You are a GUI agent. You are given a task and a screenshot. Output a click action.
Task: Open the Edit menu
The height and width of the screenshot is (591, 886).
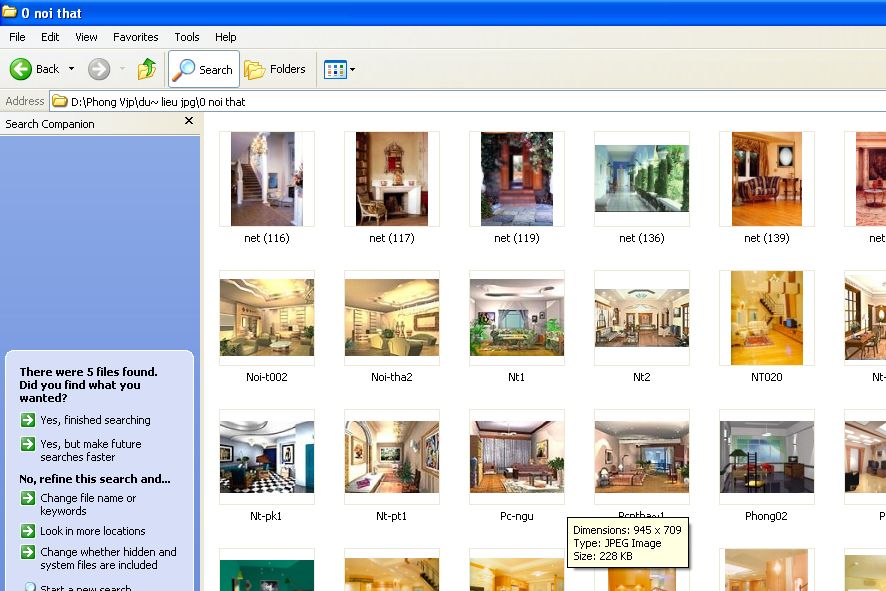point(50,37)
